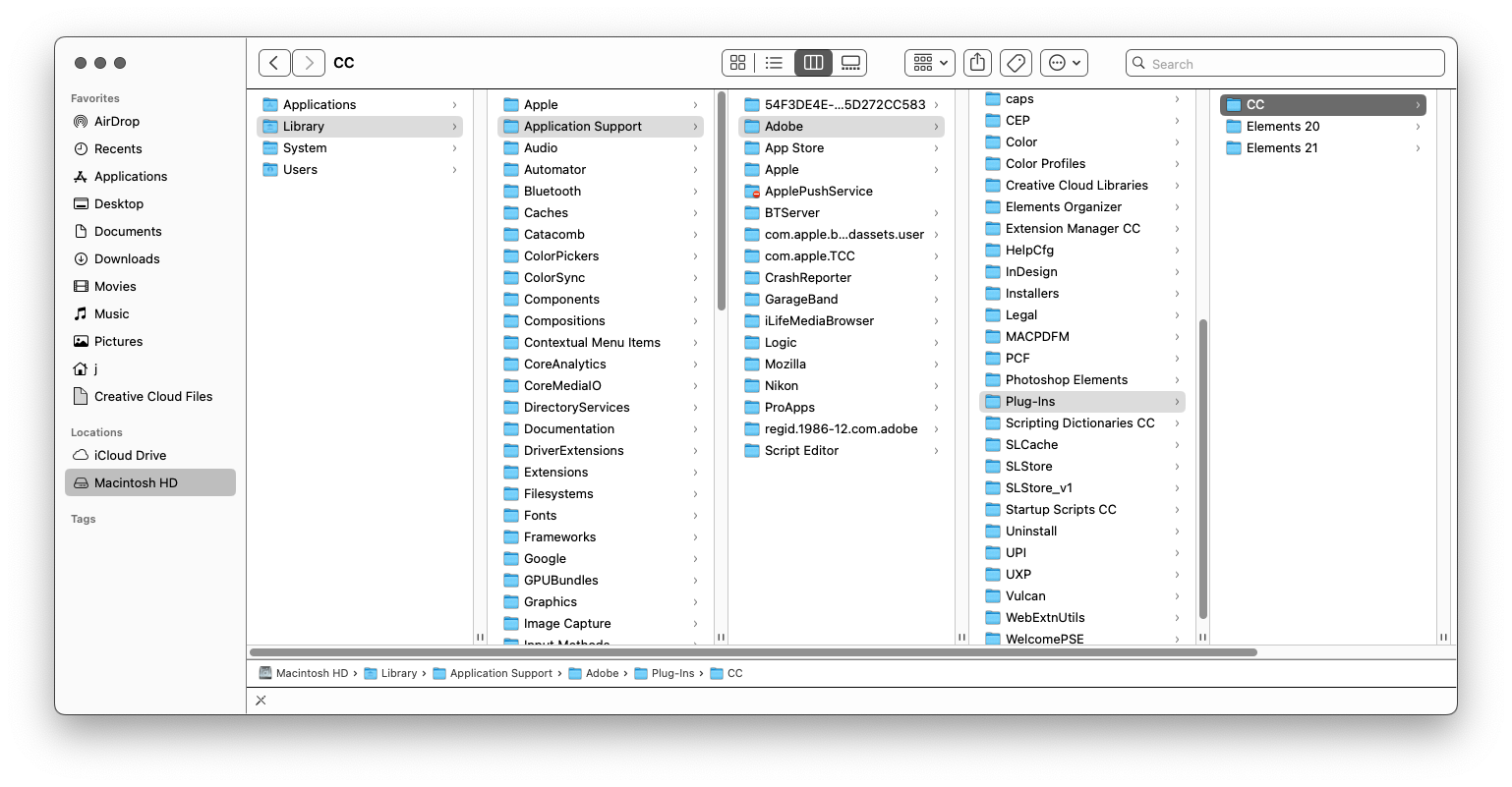Click Library in the path bar
Screen dimensions: 1512x787
(390, 674)
